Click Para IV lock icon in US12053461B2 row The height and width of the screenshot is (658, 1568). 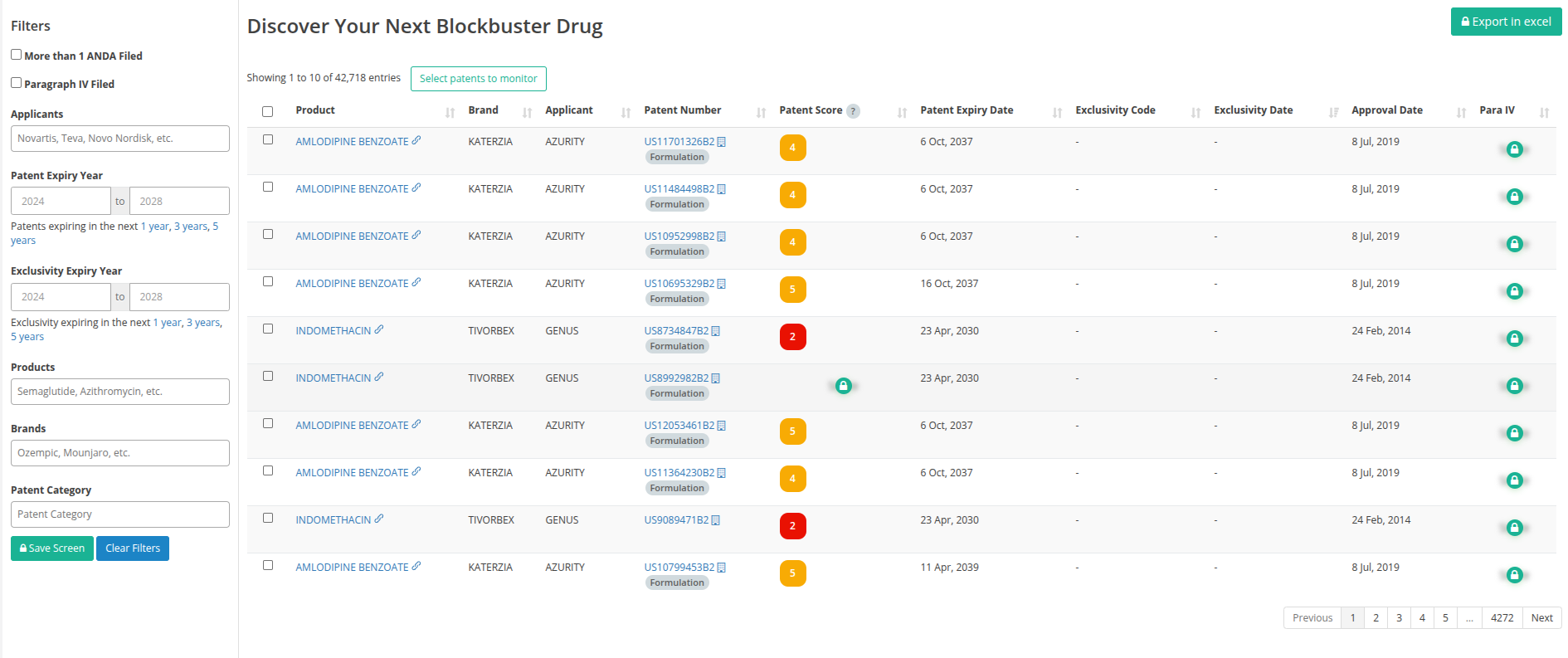(x=1514, y=433)
